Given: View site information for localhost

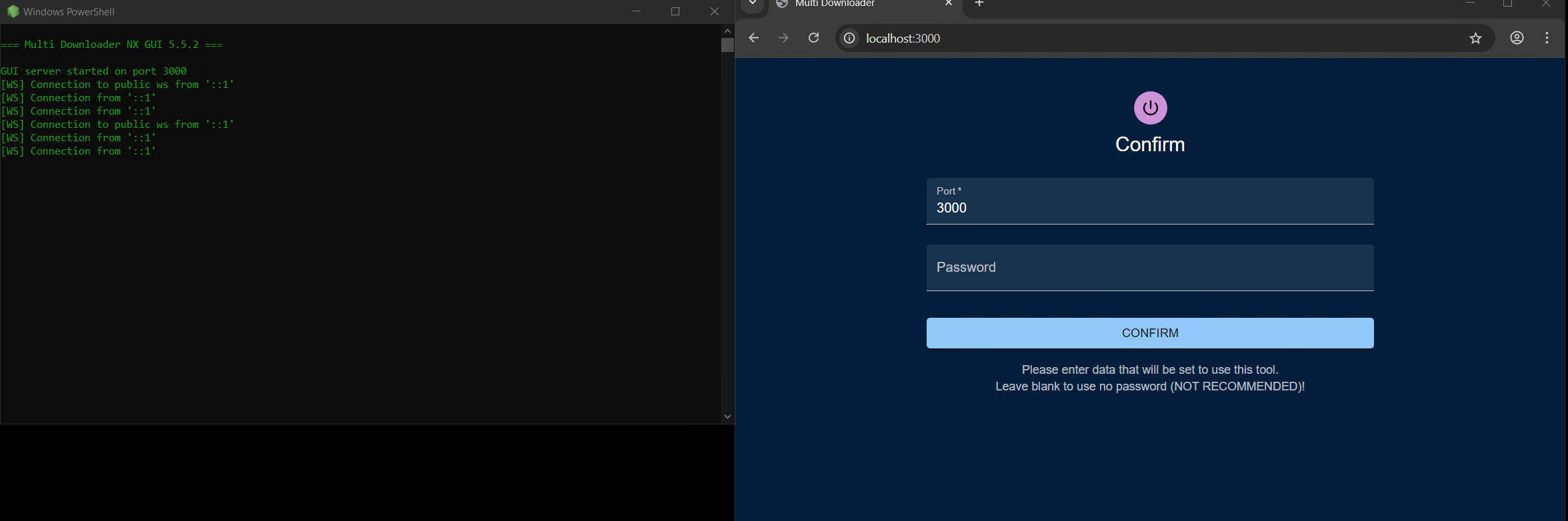Looking at the screenshot, I should pos(849,38).
